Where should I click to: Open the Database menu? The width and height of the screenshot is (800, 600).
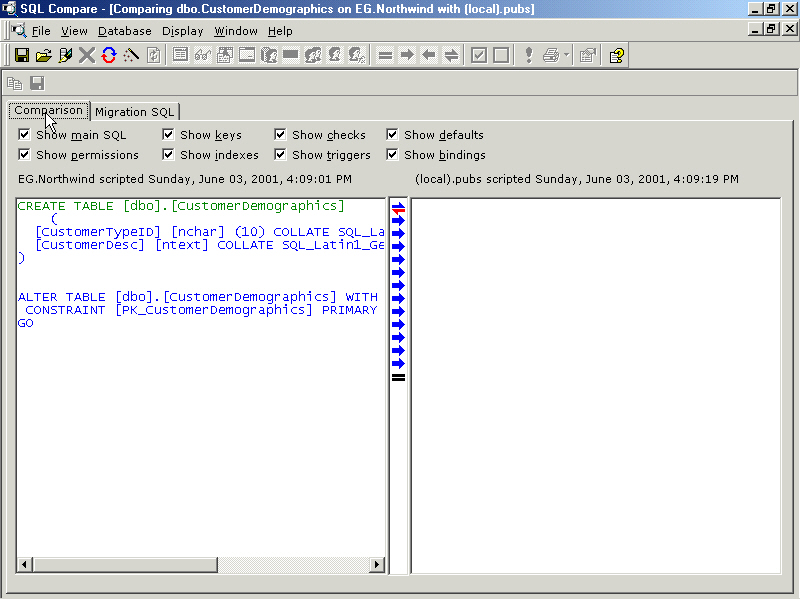(124, 31)
